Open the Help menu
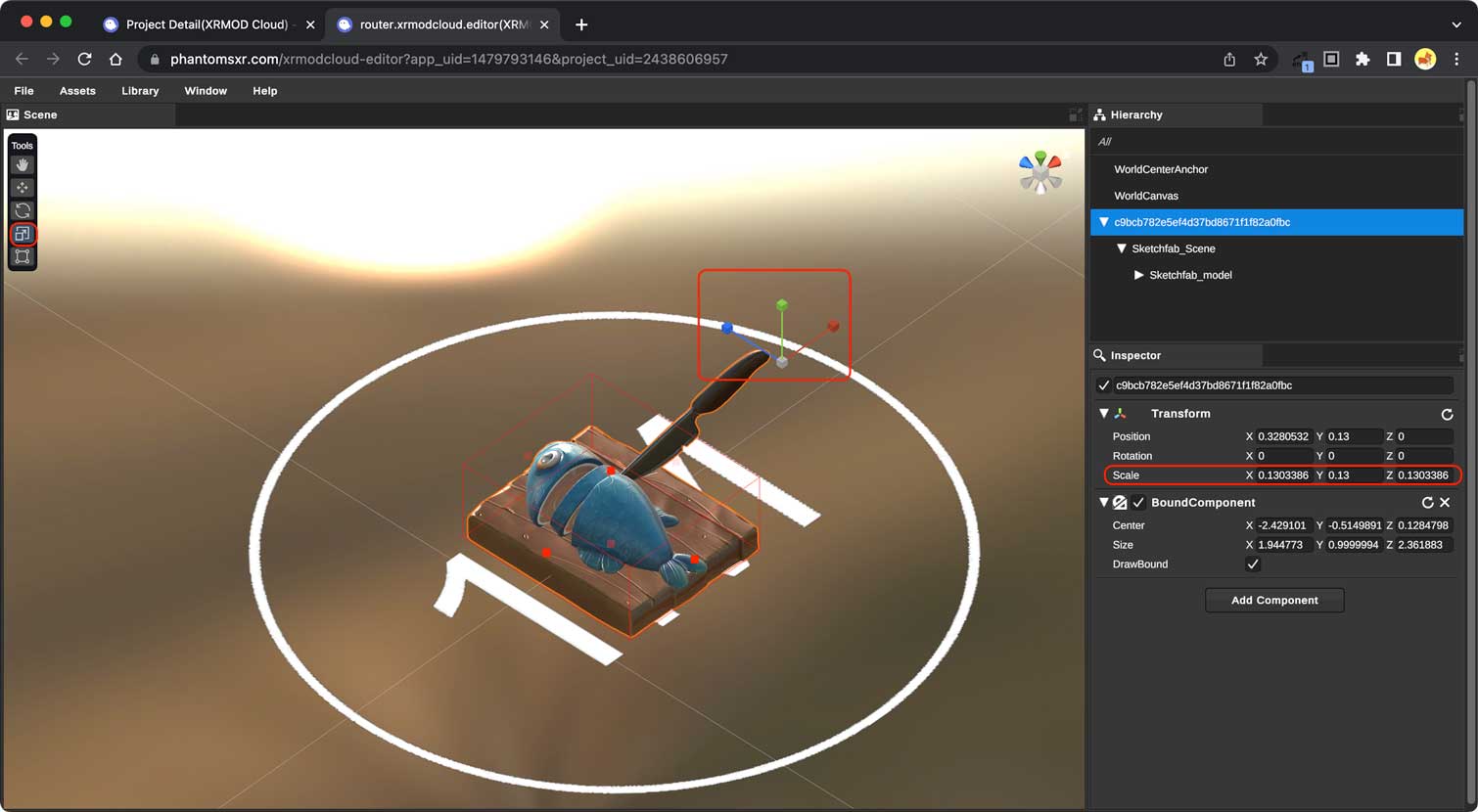 pos(265,91)
